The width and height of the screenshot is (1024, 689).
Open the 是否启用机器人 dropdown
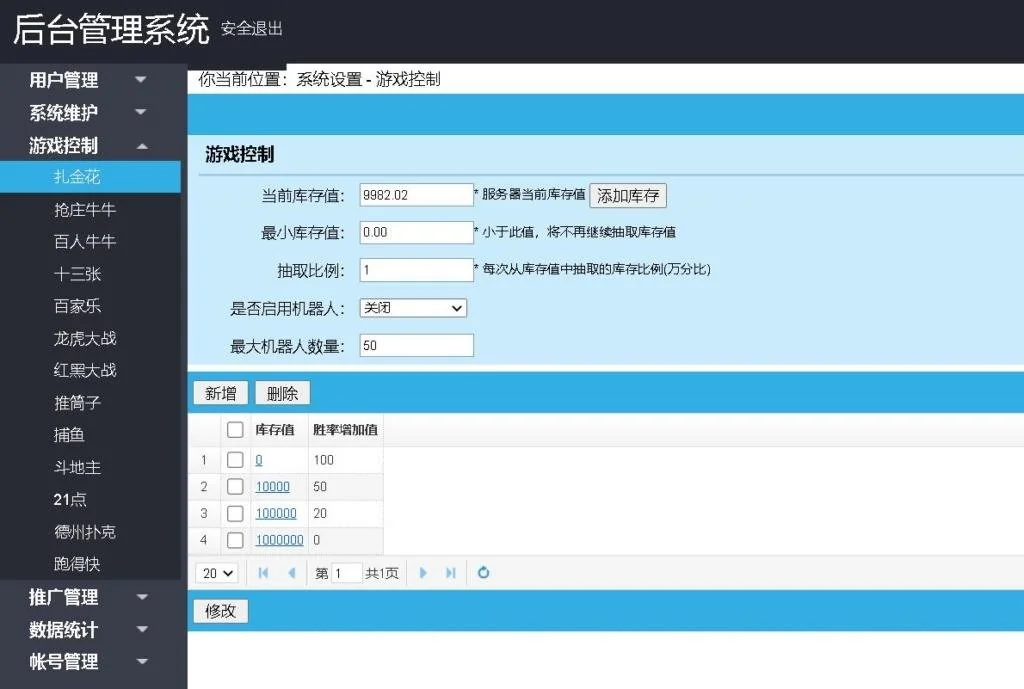413,308
